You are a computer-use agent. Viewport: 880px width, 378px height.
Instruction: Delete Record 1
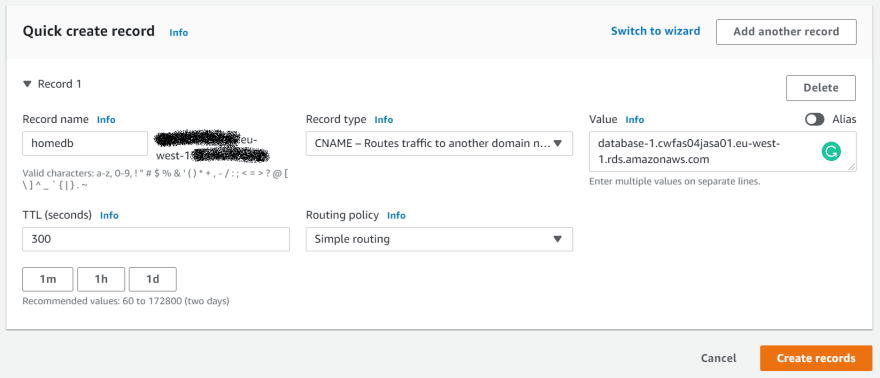coord(821,88)
